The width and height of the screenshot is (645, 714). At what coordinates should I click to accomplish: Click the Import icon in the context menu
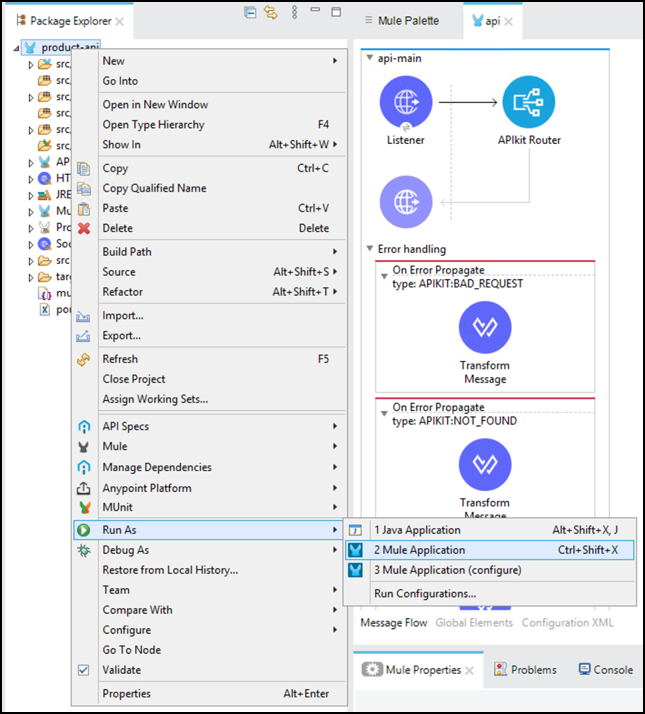coord(83,316)
